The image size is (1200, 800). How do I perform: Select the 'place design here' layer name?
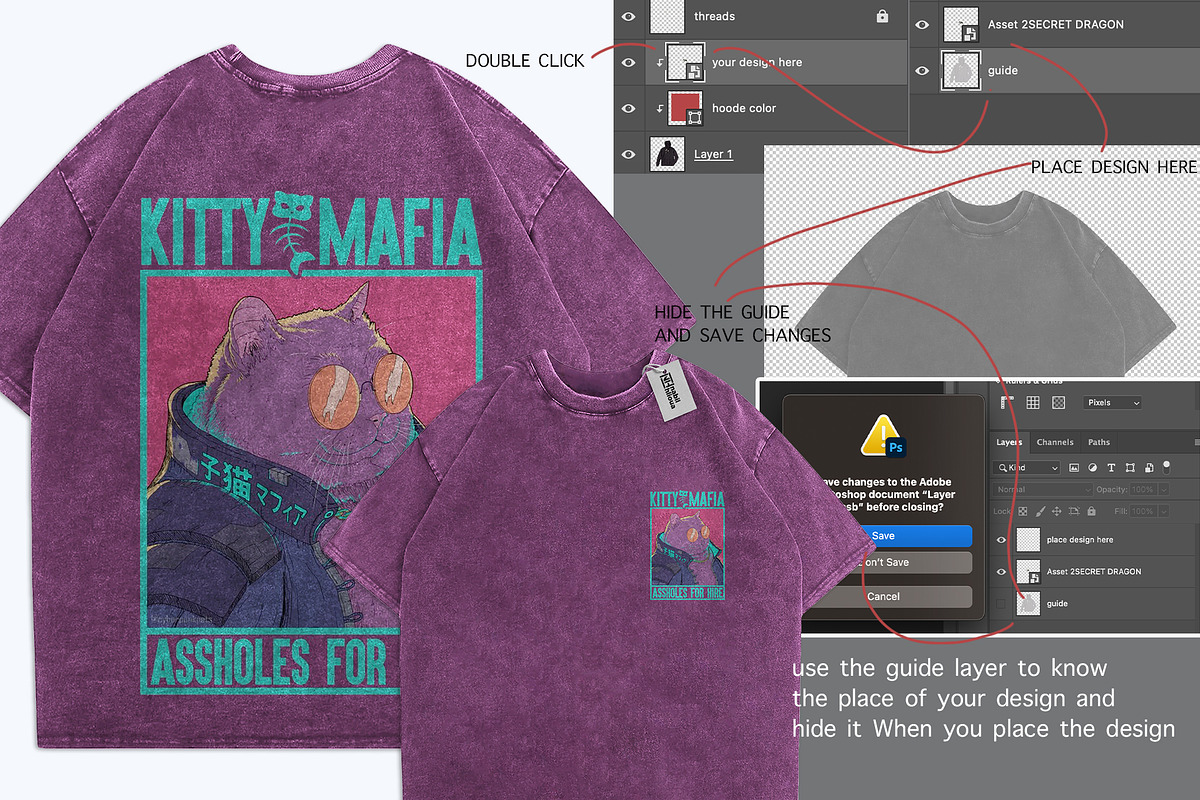[1080, 540]
